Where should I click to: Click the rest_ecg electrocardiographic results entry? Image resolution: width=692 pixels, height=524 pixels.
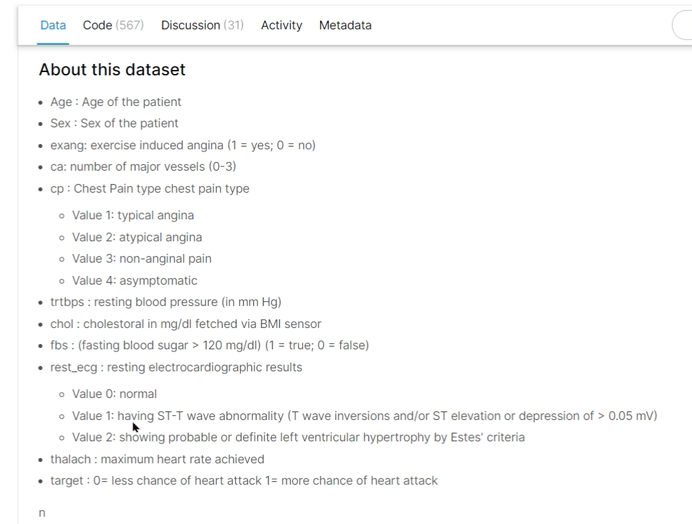coord(176,367)
